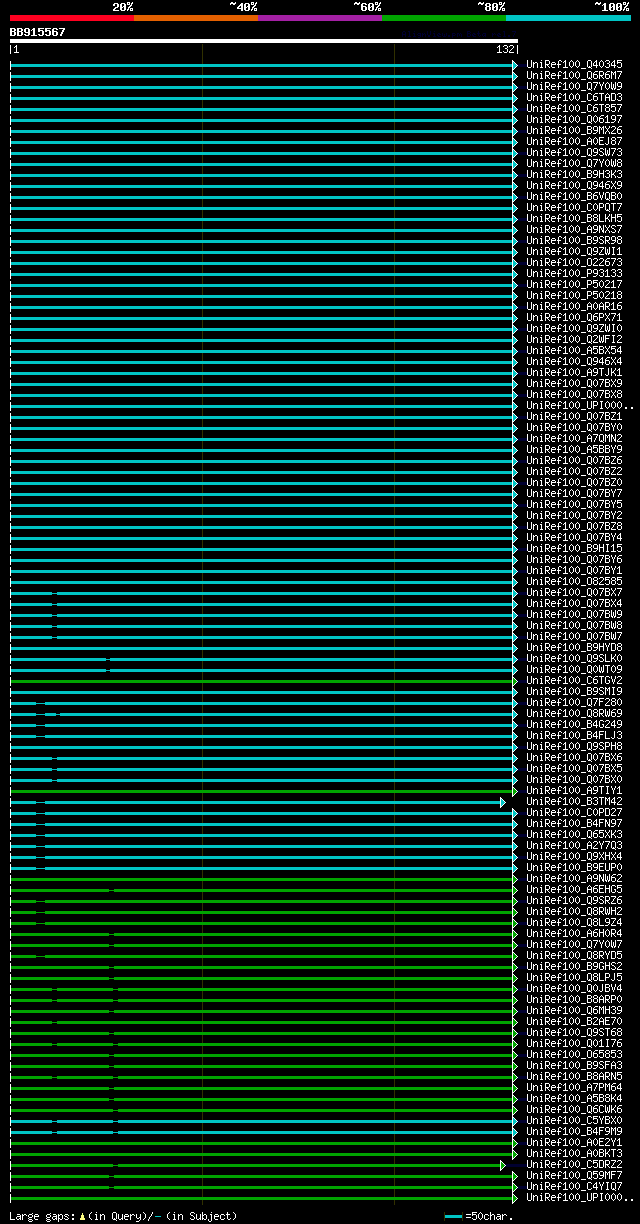Screen dimensions: 640x1224
Task: Select the UniRef100_A2Y7Q3 label
Action: 575,845
